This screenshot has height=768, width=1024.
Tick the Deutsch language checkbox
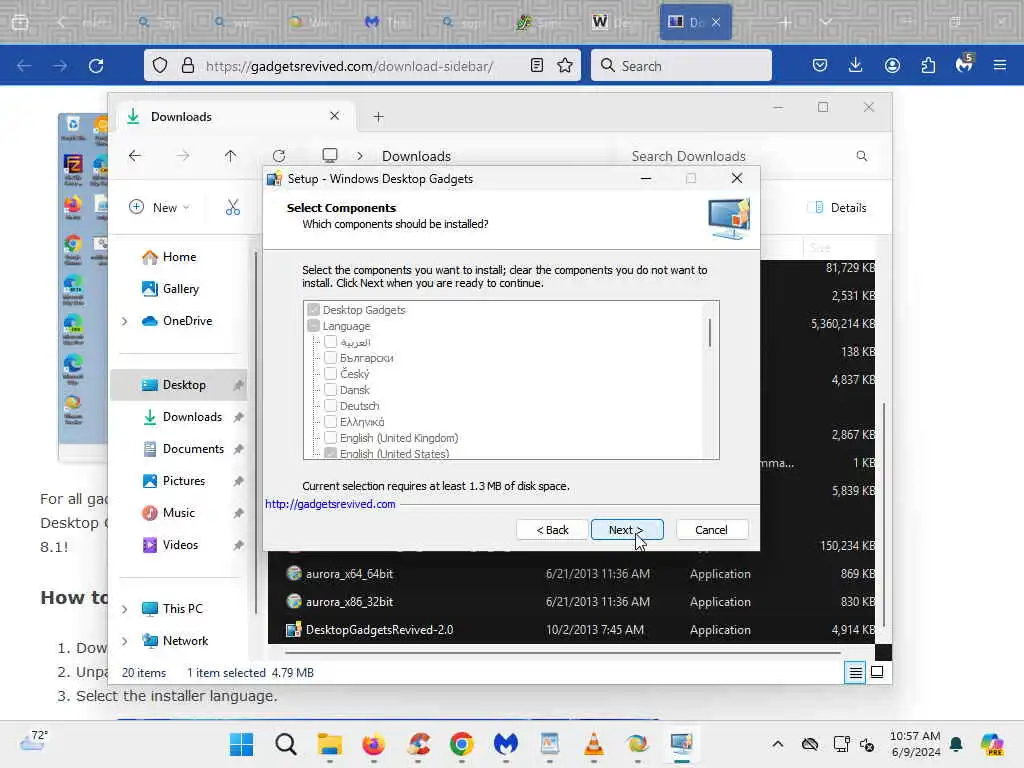[330, 406]
